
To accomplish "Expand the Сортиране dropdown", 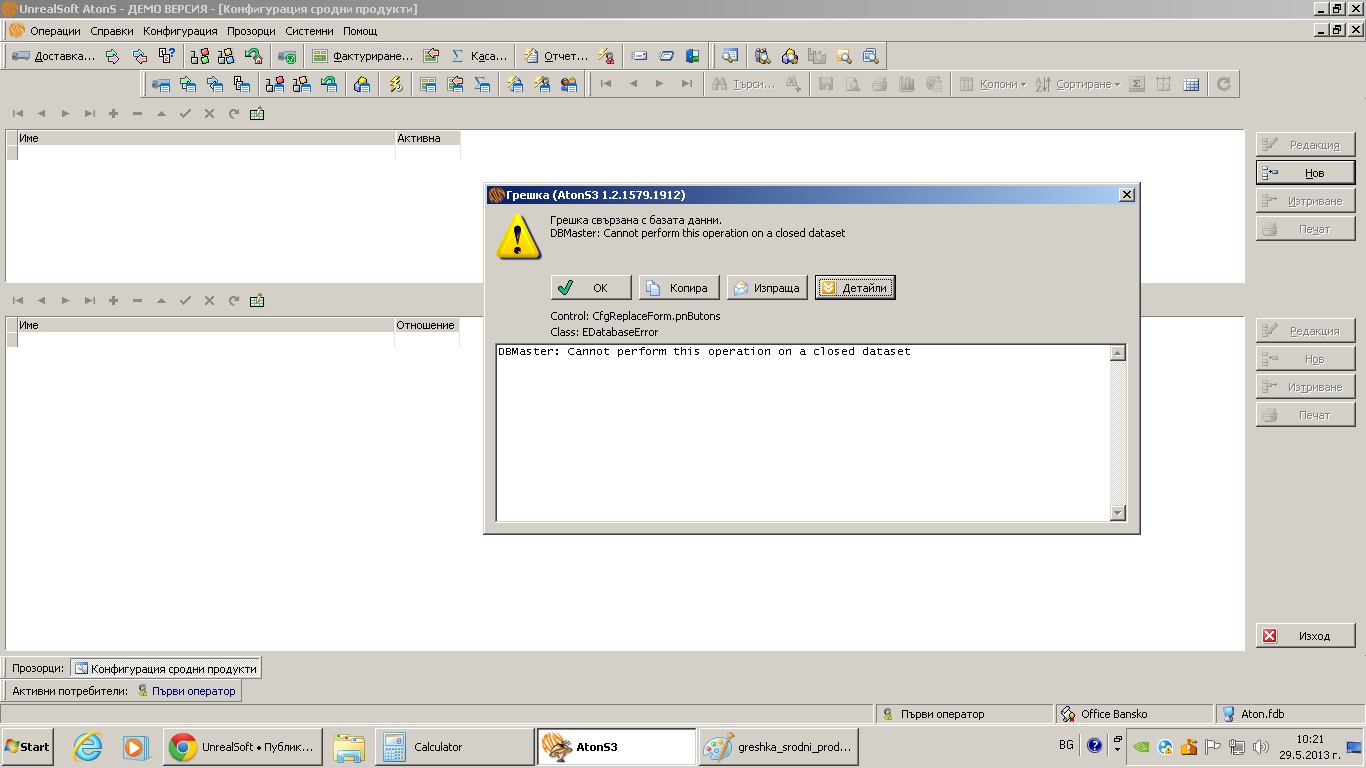I will 1078,84.
